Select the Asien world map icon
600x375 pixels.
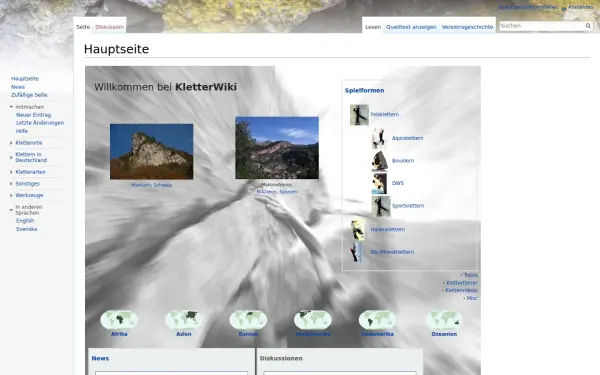pos(184,320)
